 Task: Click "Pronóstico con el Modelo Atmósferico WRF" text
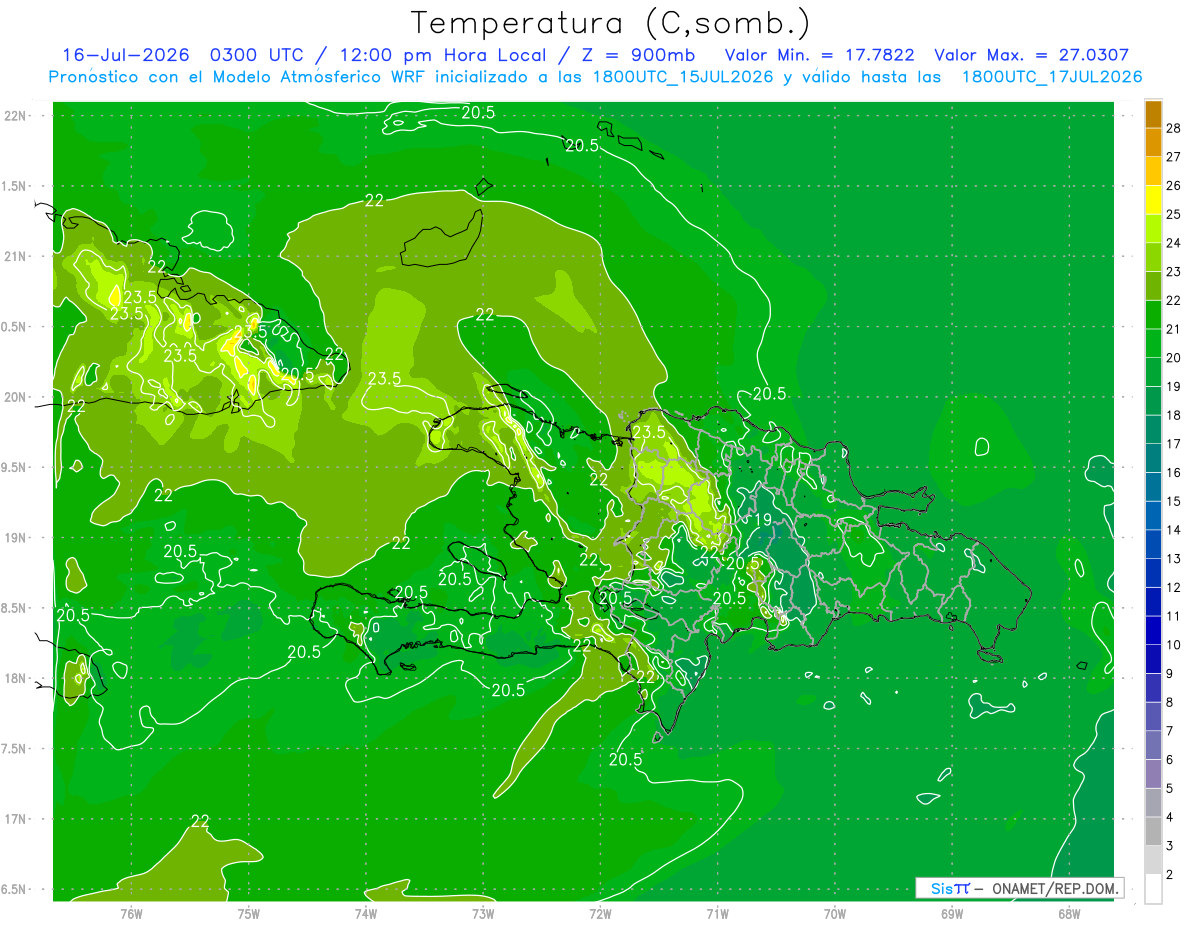point(240,77)
